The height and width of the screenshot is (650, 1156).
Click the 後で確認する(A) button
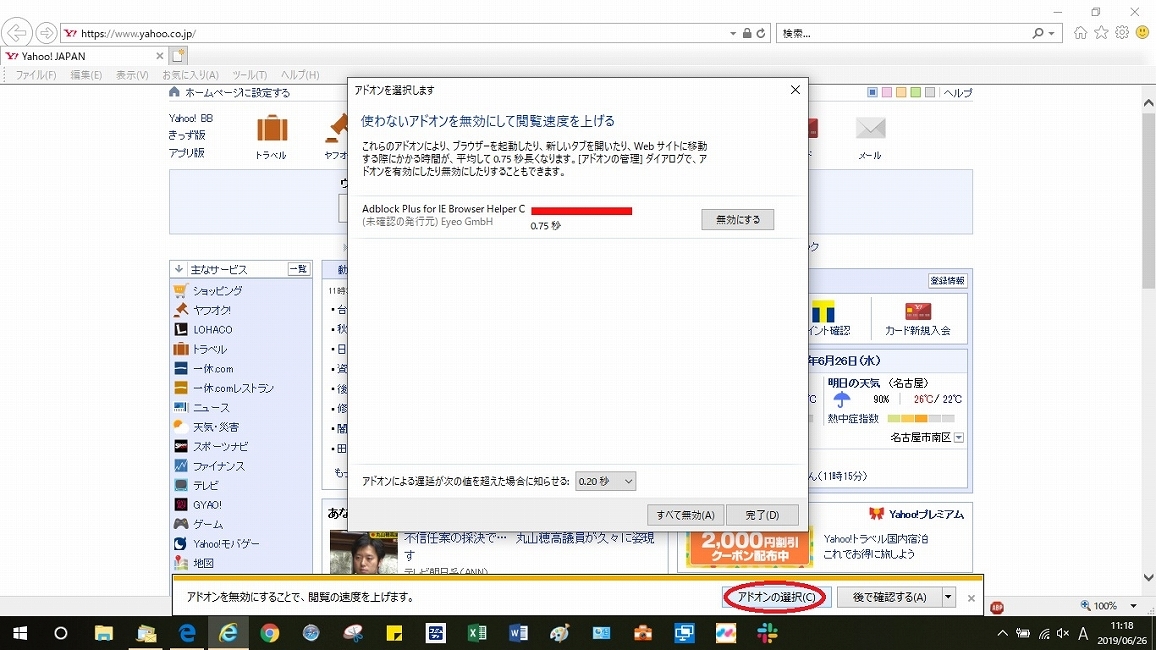(889, 597)
